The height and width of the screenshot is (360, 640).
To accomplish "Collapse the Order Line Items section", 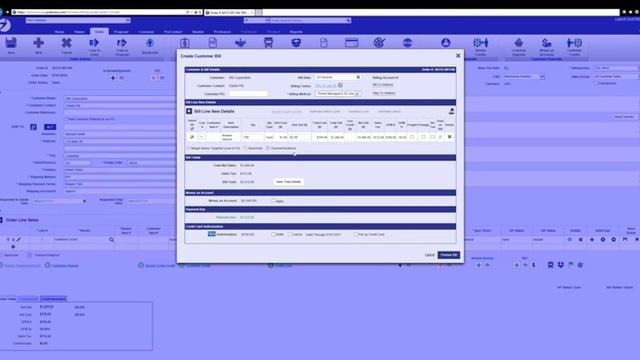I will coord(1,220).
